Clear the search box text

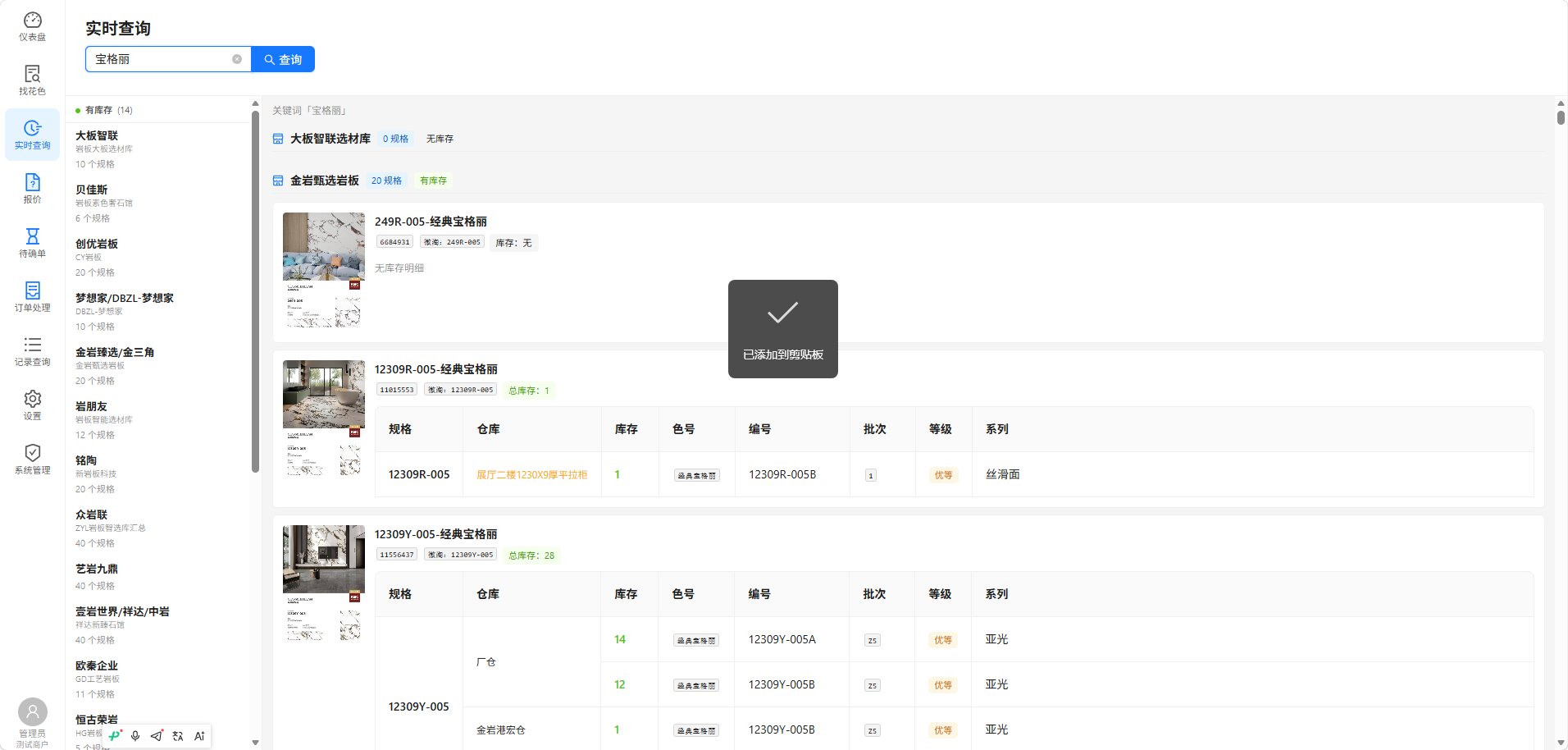[237, 59]
